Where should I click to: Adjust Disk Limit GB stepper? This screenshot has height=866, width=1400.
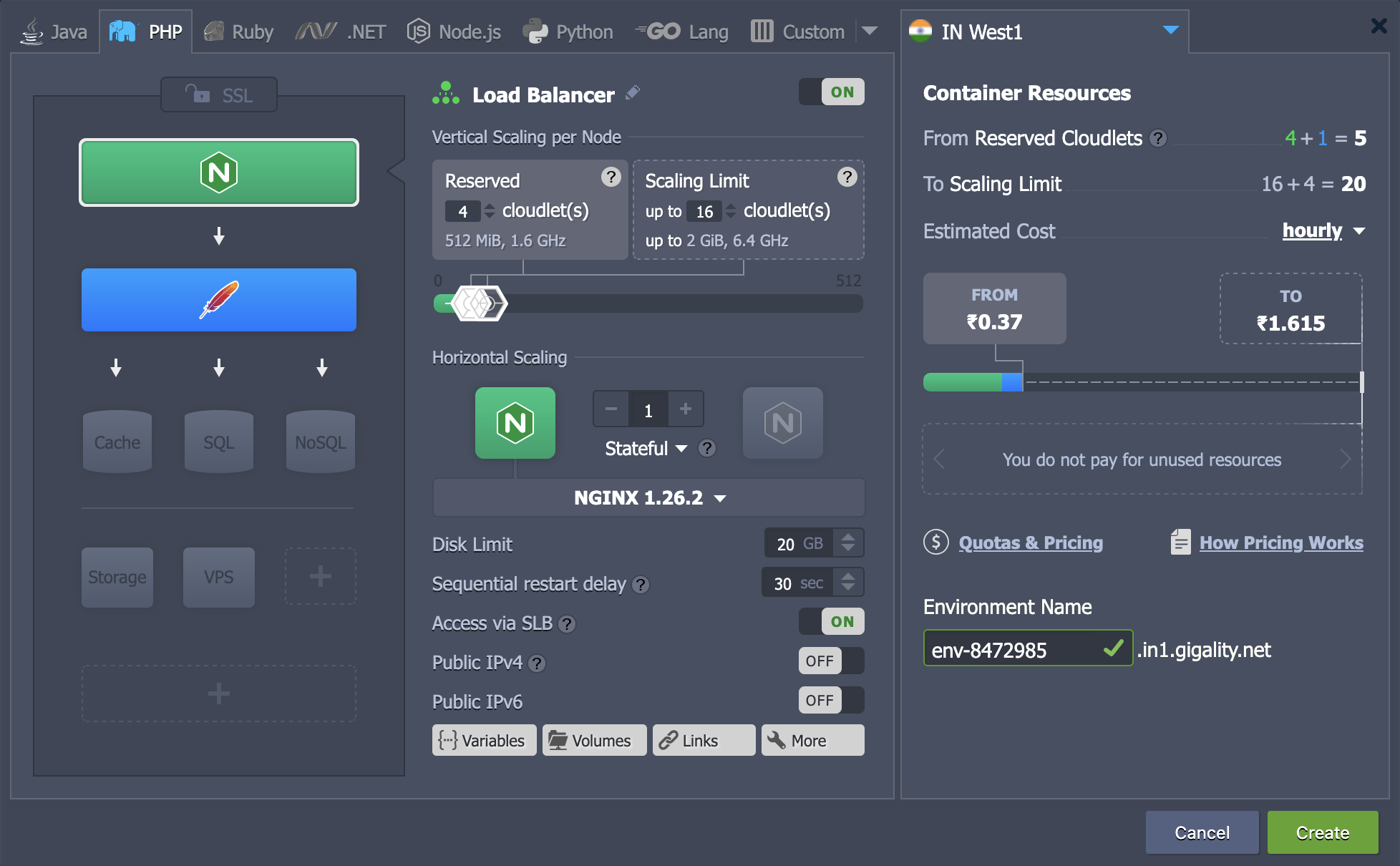click(x=848, y=543)
